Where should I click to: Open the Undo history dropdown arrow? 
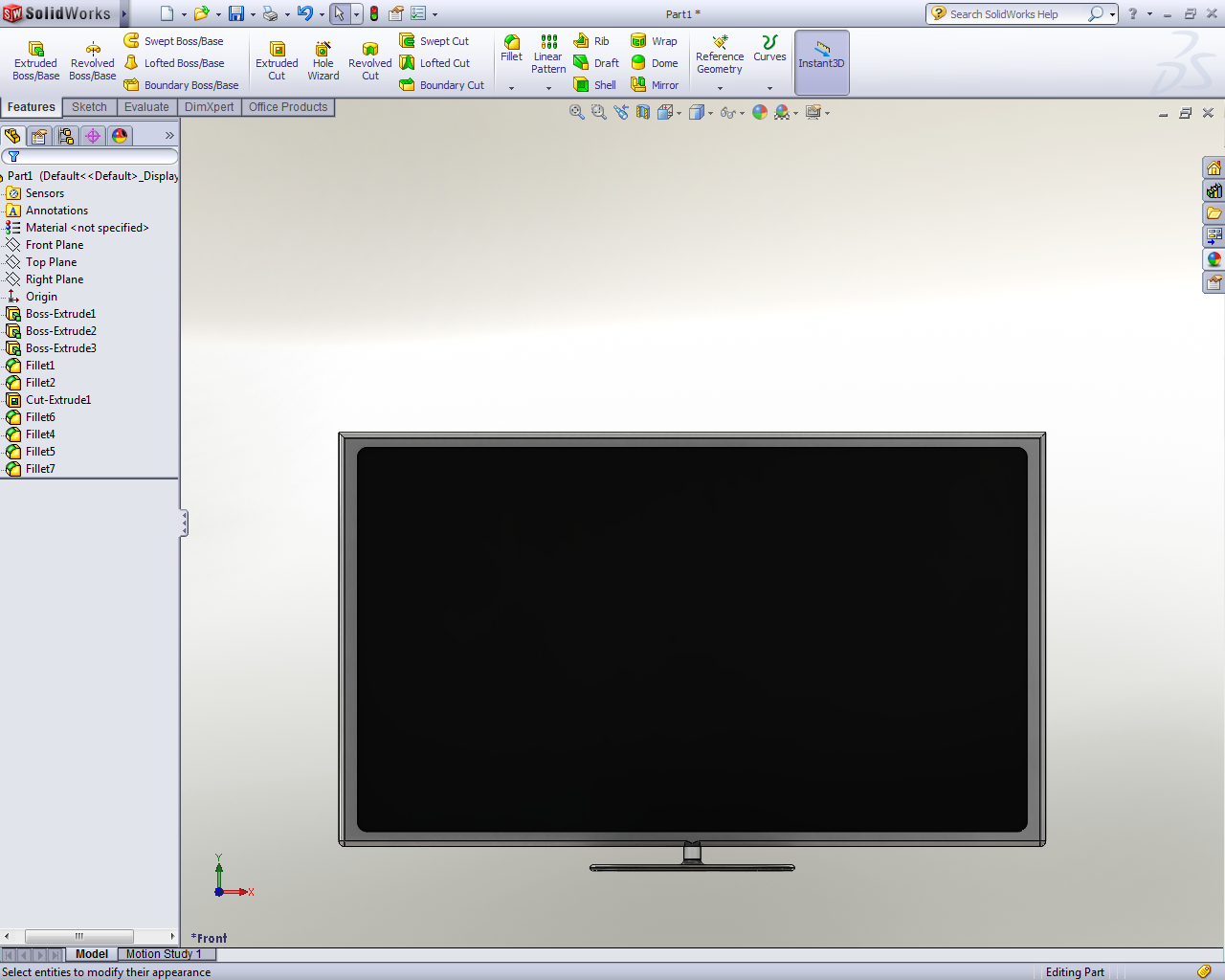coord(322,14)
